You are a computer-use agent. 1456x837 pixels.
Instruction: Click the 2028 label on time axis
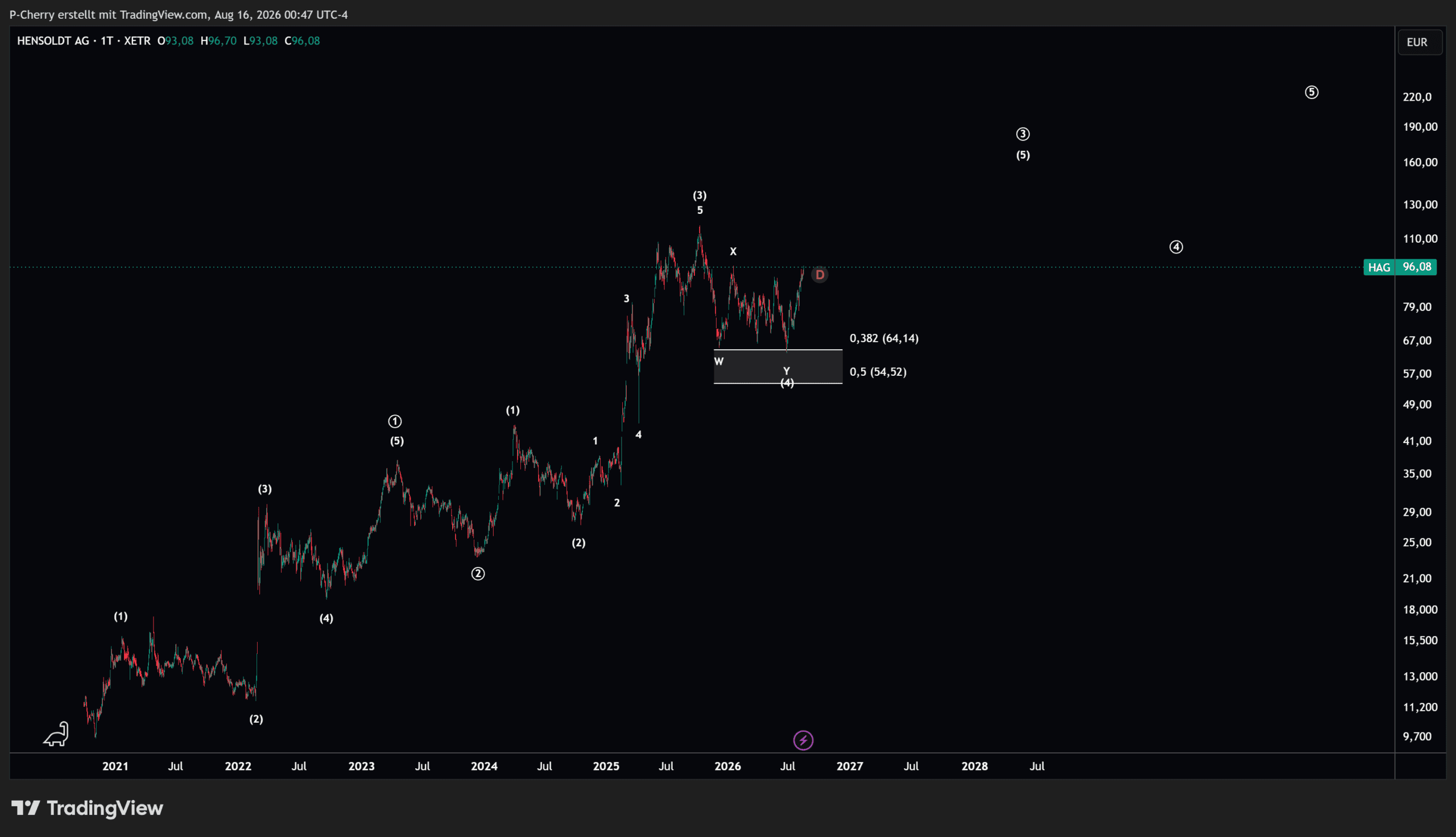975,766
